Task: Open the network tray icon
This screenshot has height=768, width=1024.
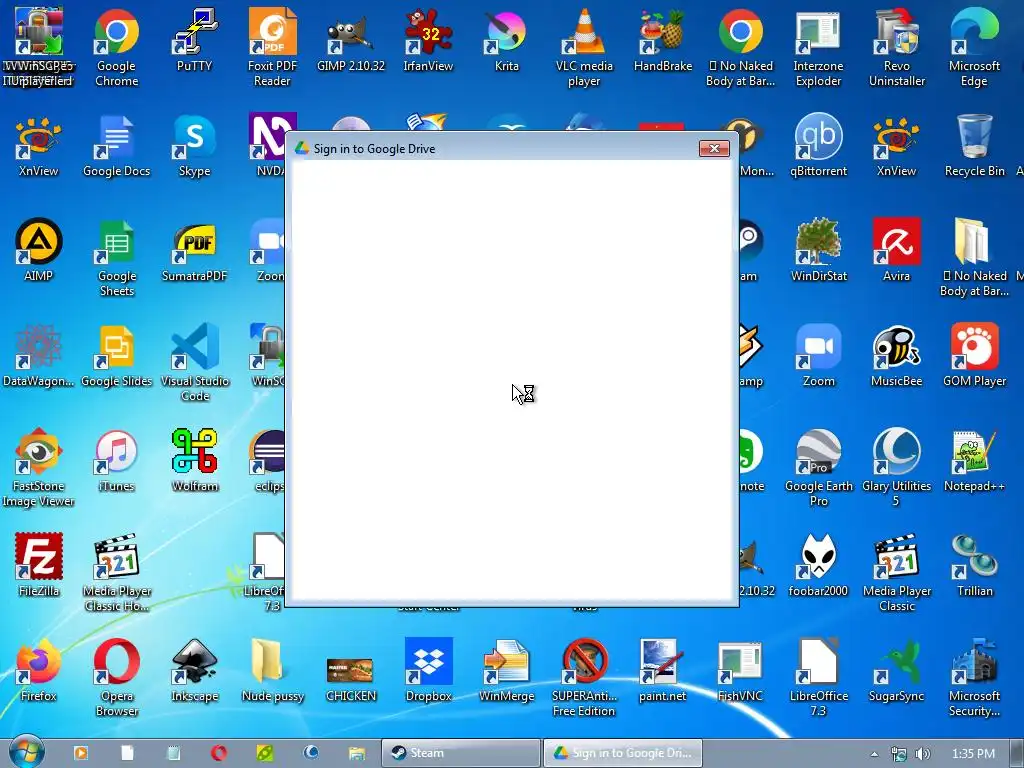Action: pos(899,754)
